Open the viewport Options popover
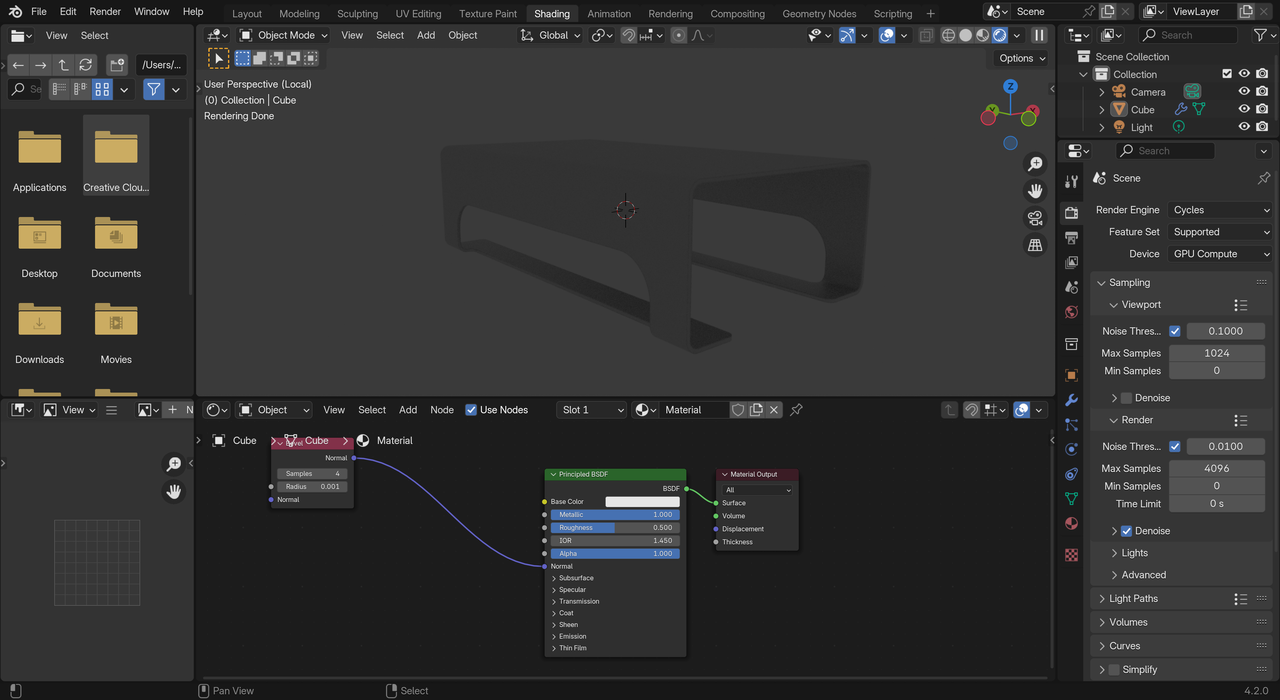This screenshot has height=700, width=1280. coord(1022,58)
